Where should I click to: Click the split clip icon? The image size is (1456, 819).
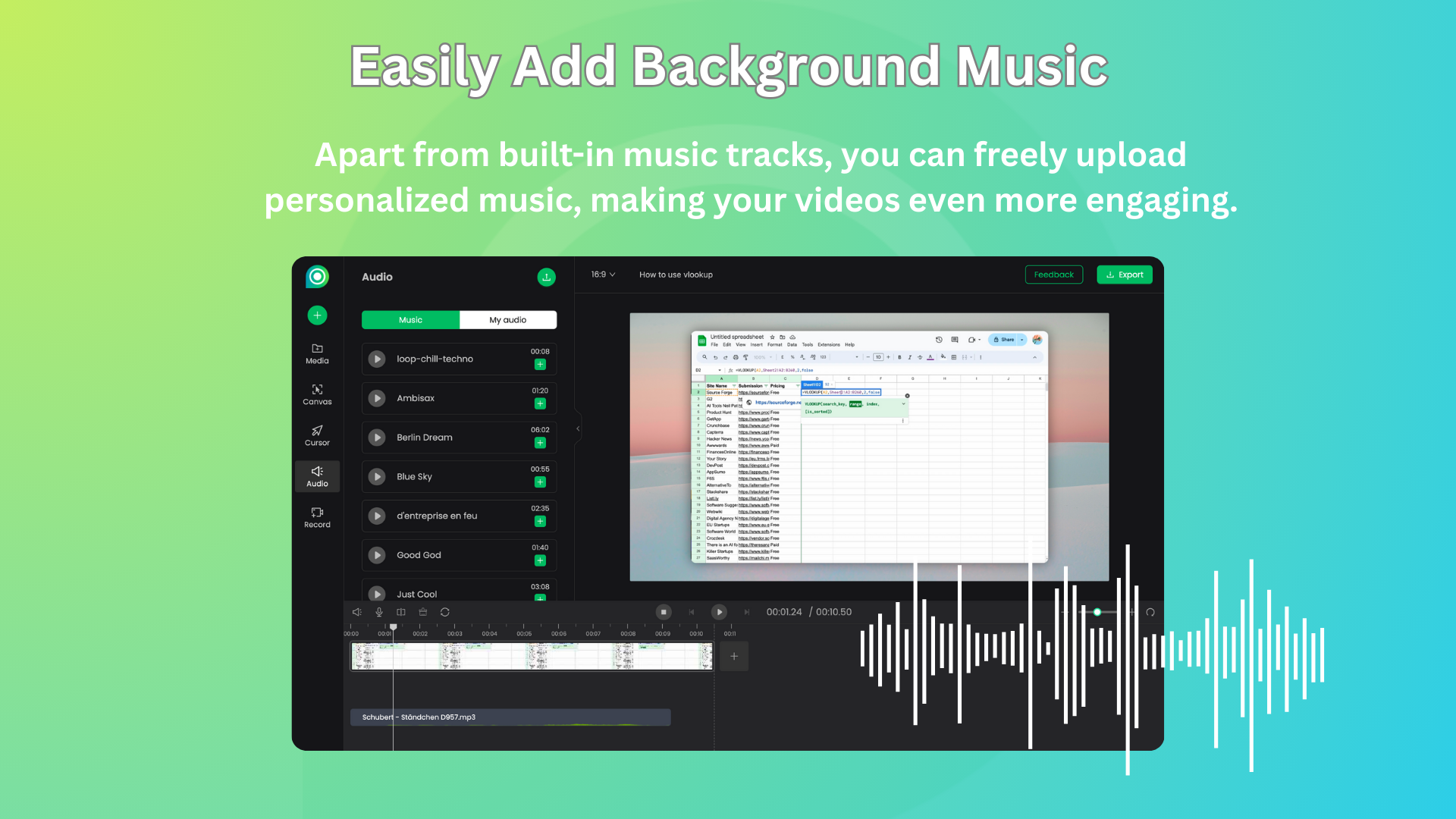pyautogui.click(x=401, y=612)
